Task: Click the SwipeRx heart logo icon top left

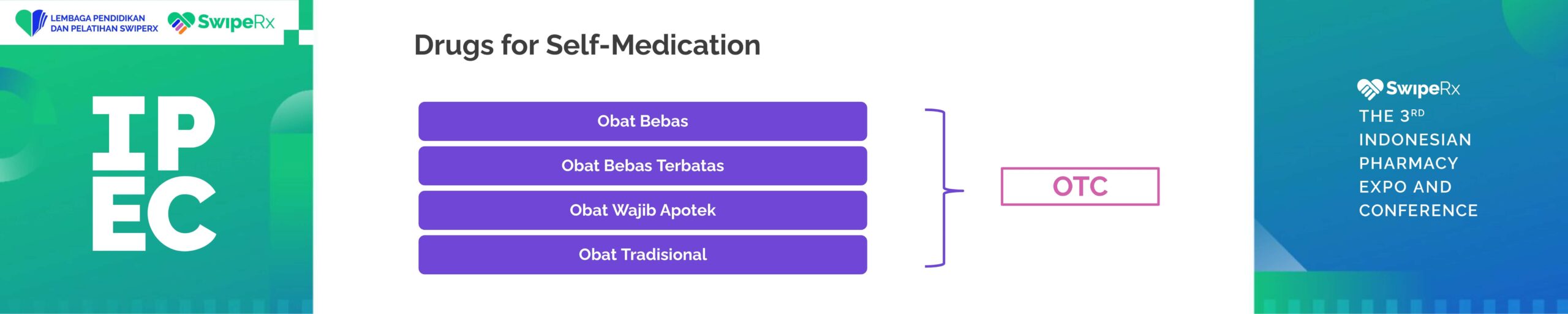Action: pos(181,23)
